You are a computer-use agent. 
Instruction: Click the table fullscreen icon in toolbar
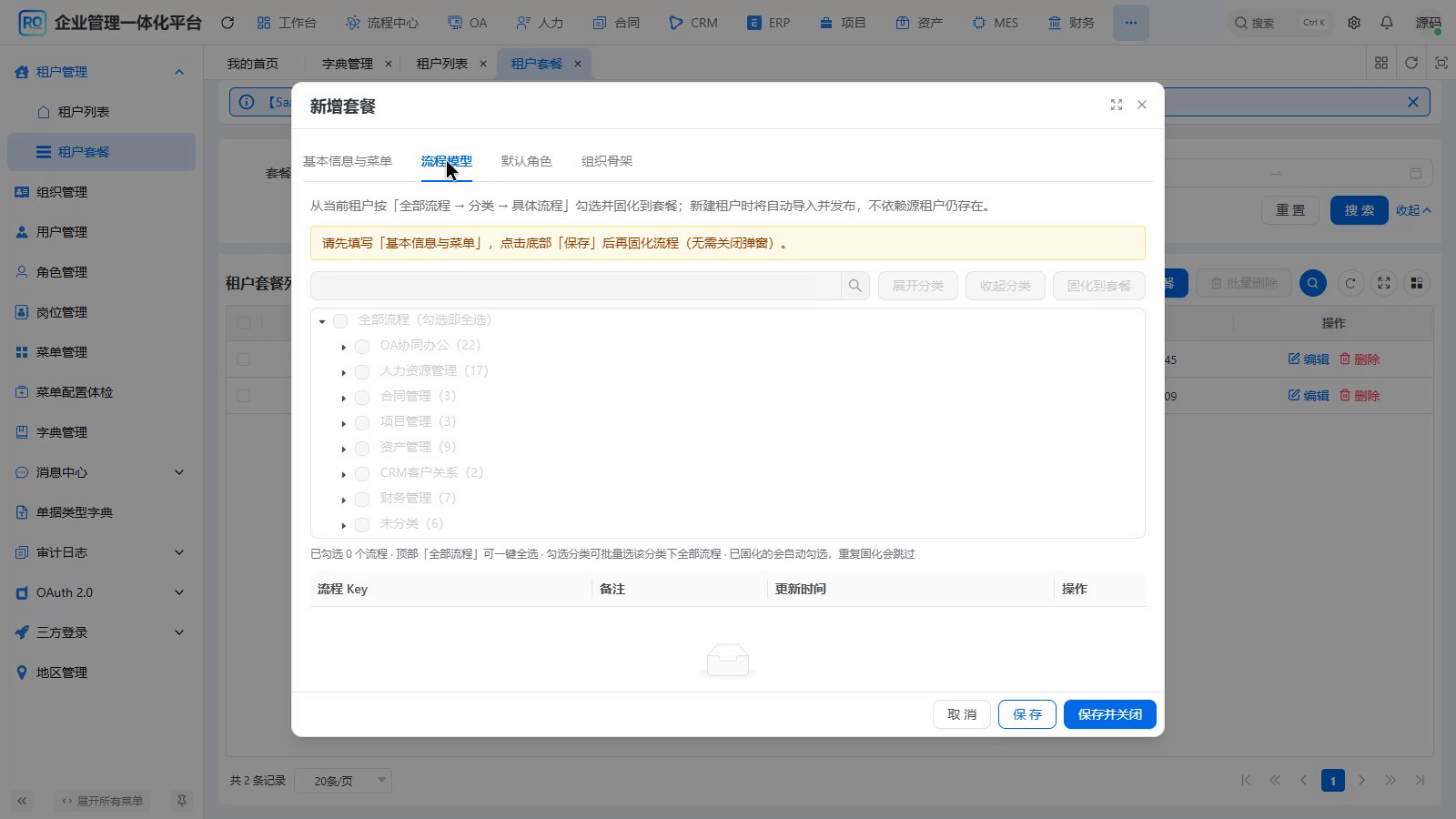coord(1384,283)
